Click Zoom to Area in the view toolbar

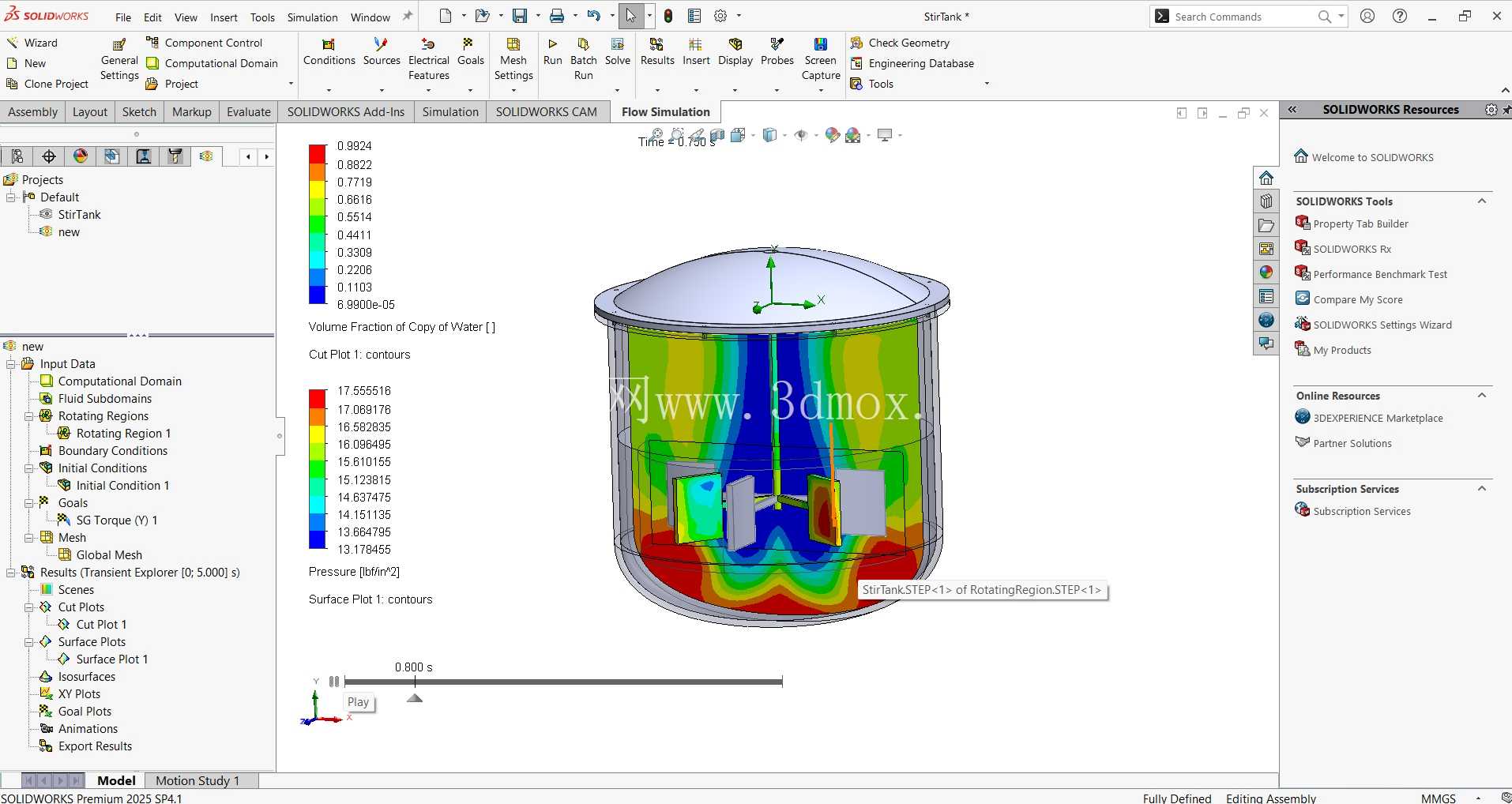click(x=677, y=135)
